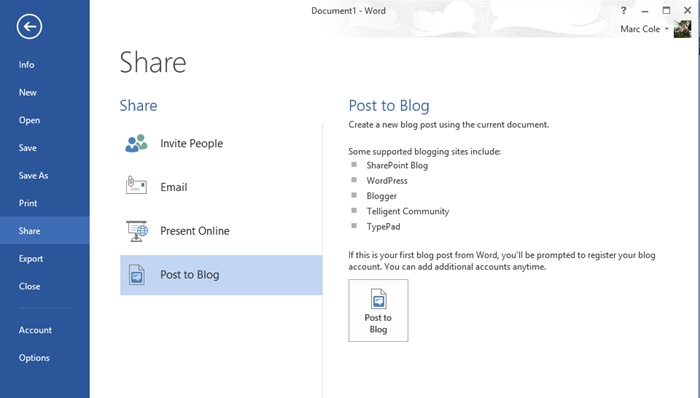Click the large Post to Blog button
Image resolution: width=700 pixels, height=398 pixels.
(x=378, y=311)
